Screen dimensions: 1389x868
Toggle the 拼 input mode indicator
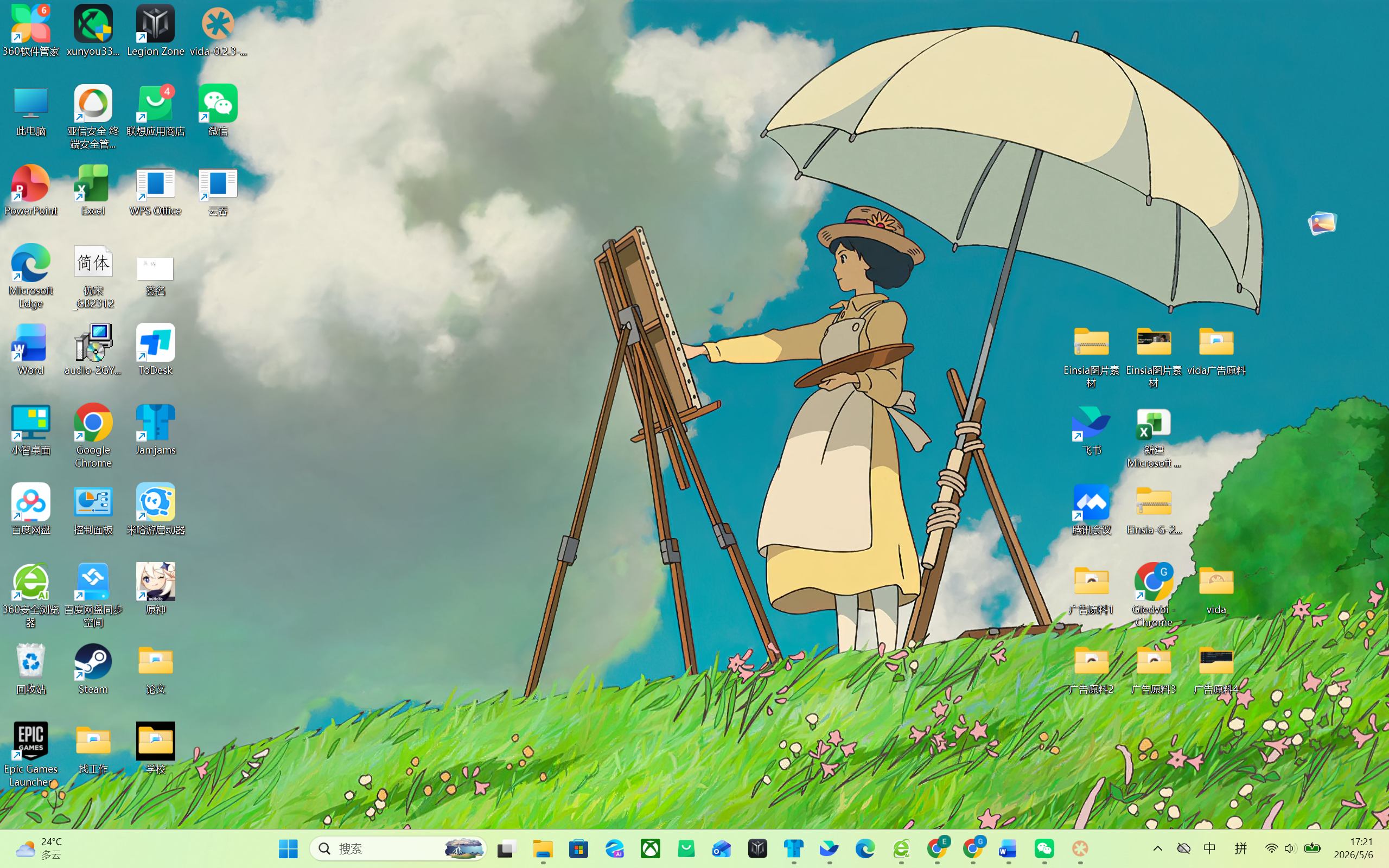tap(1240, 848)
